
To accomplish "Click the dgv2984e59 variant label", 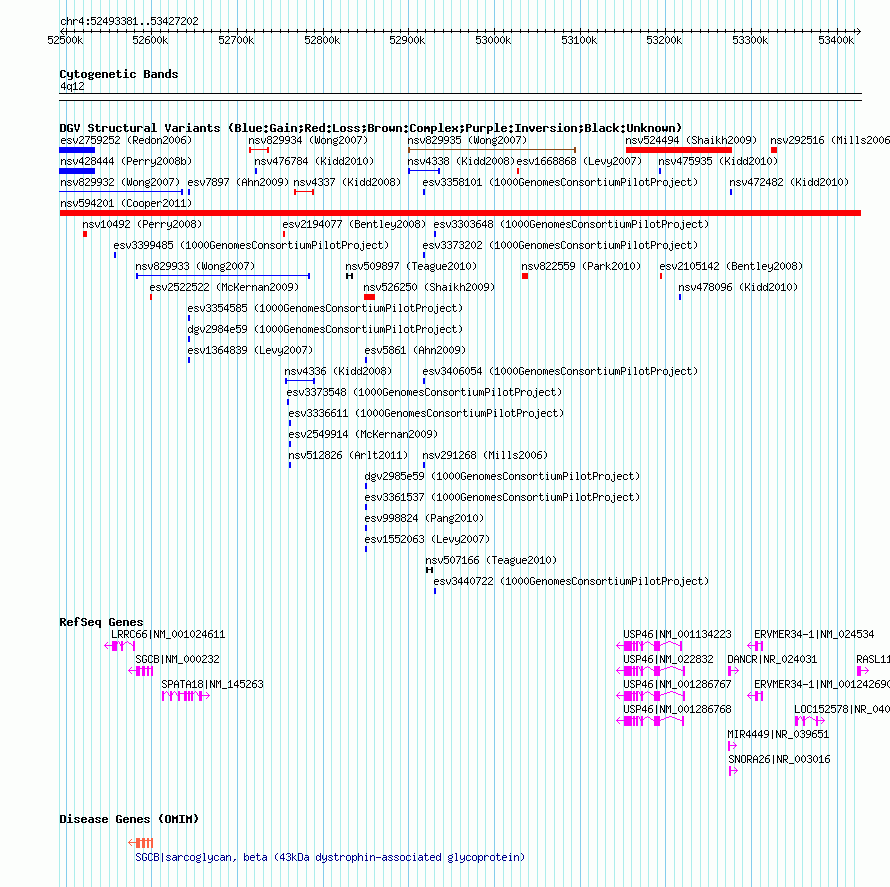I will [x=325, y=329].
